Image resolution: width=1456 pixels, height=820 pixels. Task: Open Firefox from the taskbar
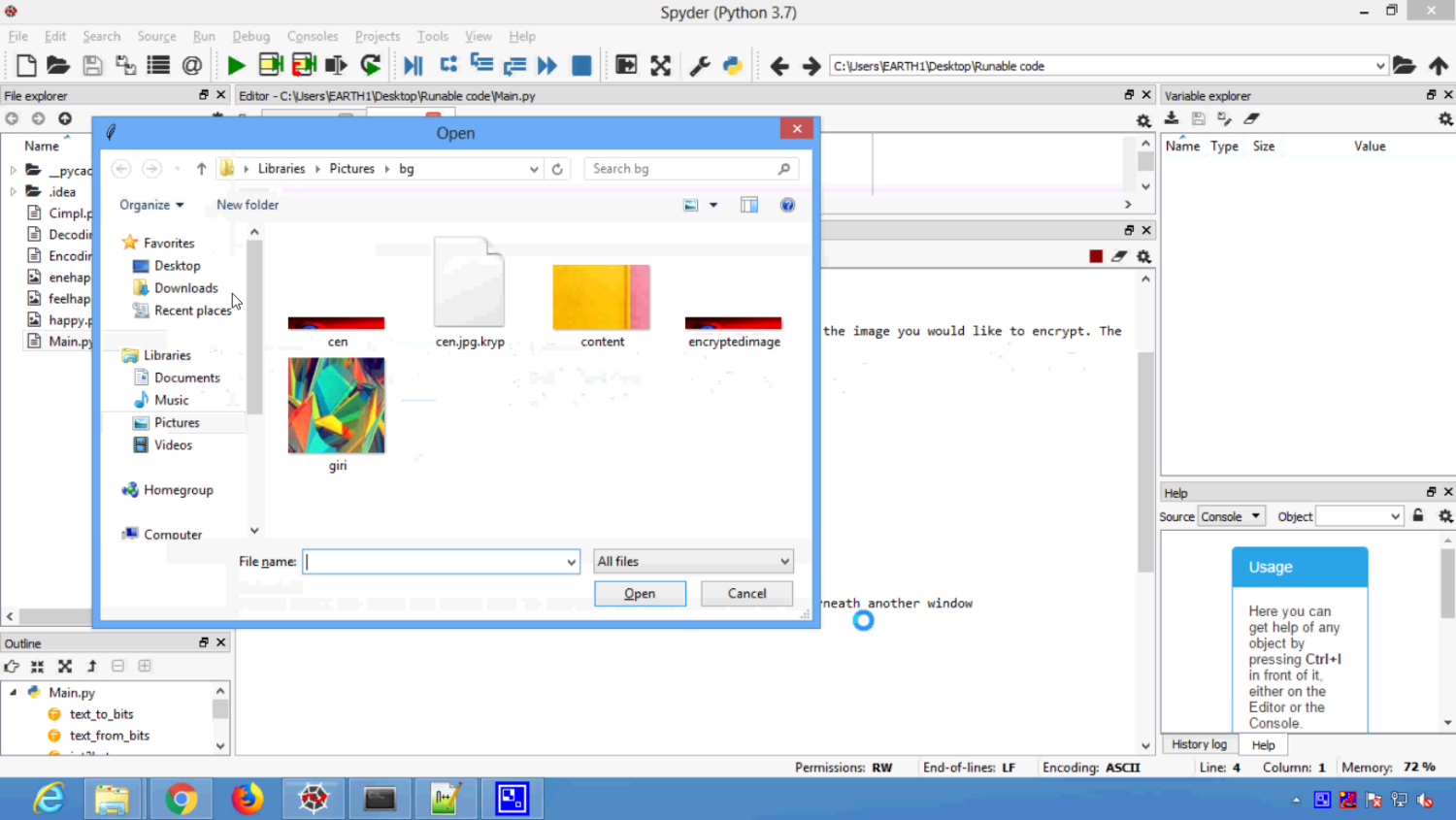point(247,799)
